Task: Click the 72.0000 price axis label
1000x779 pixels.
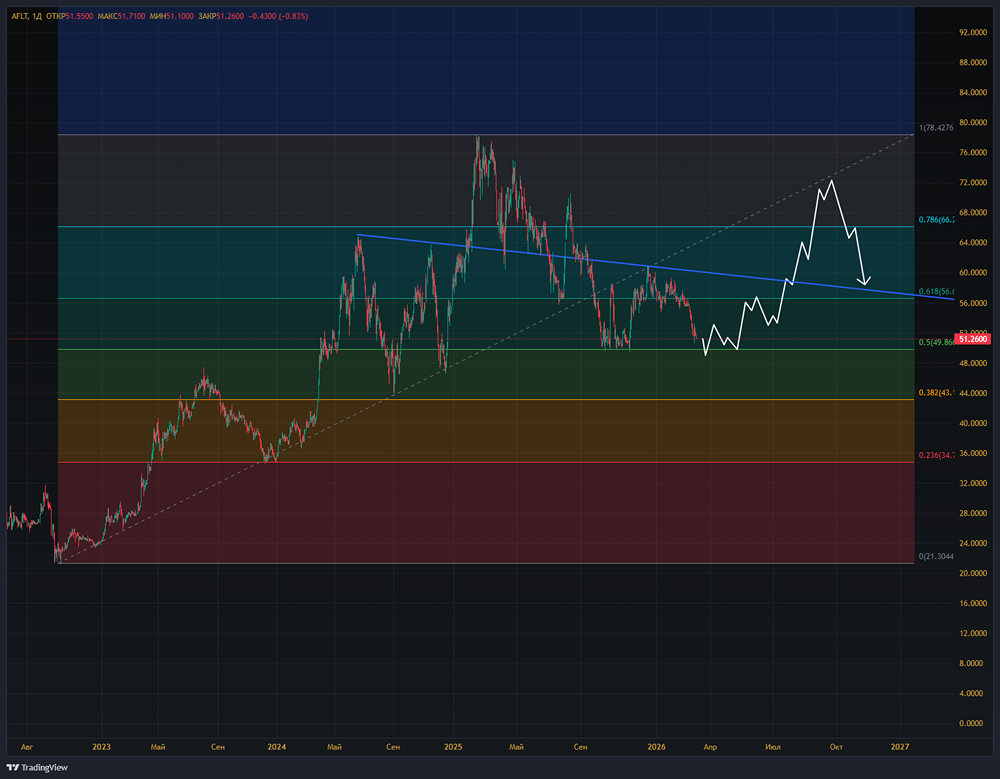Action: point(973,182)
